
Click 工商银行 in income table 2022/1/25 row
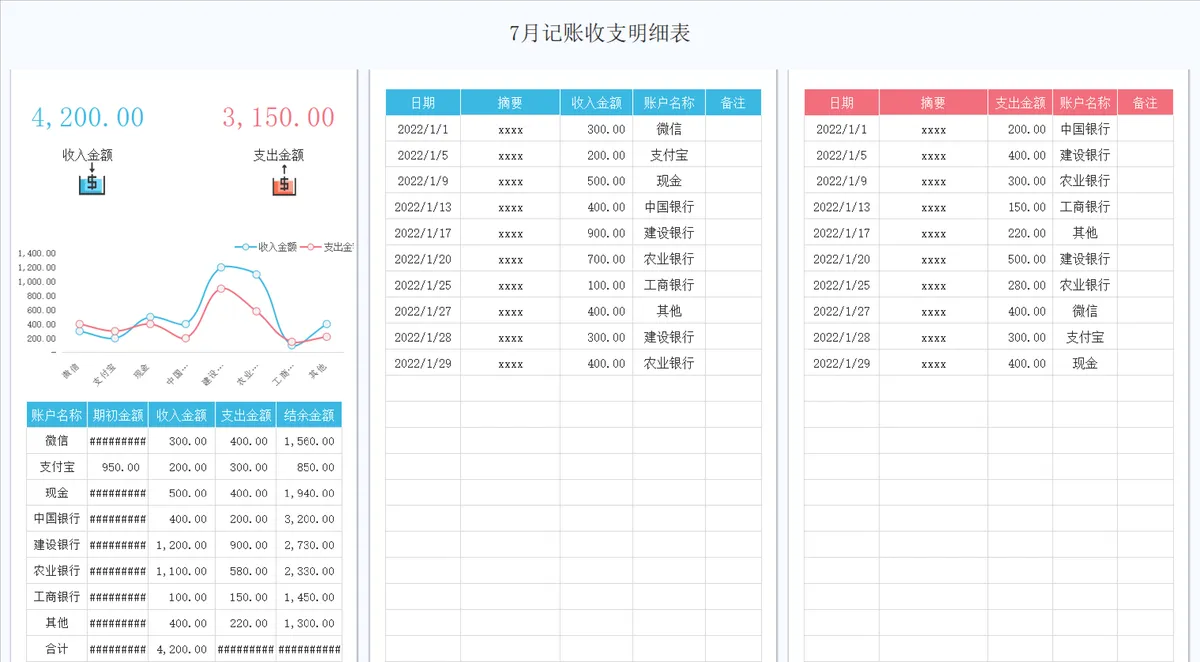coord(669,285)
